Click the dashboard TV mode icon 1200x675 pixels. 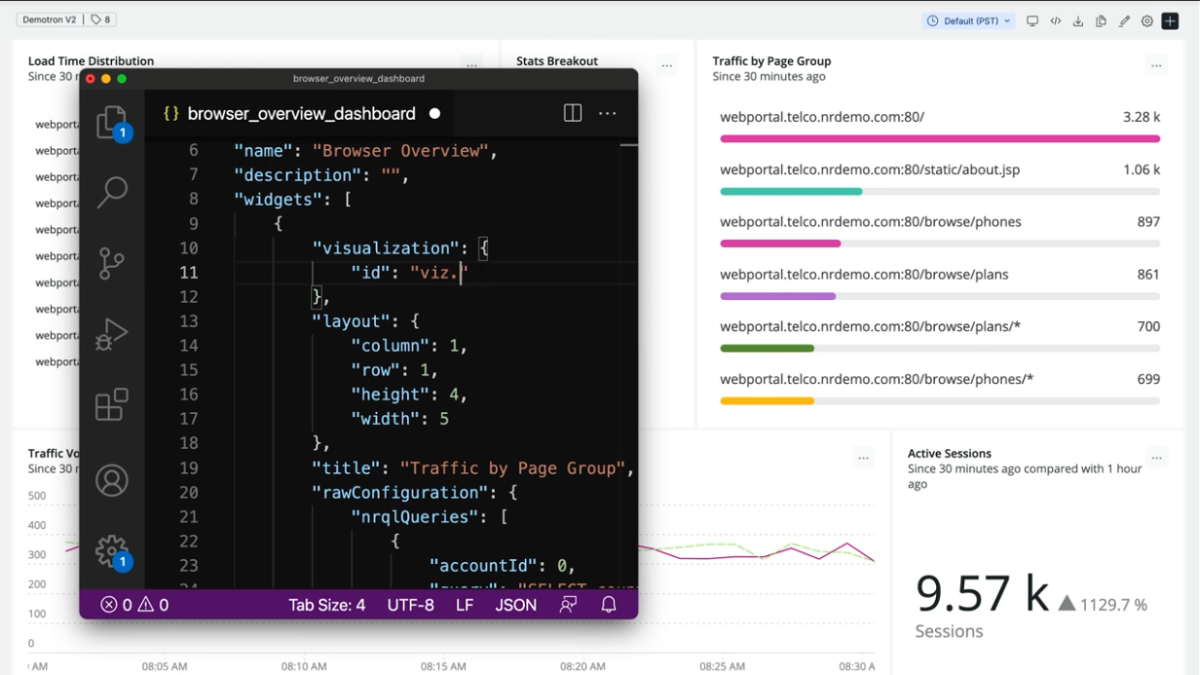1032,21
